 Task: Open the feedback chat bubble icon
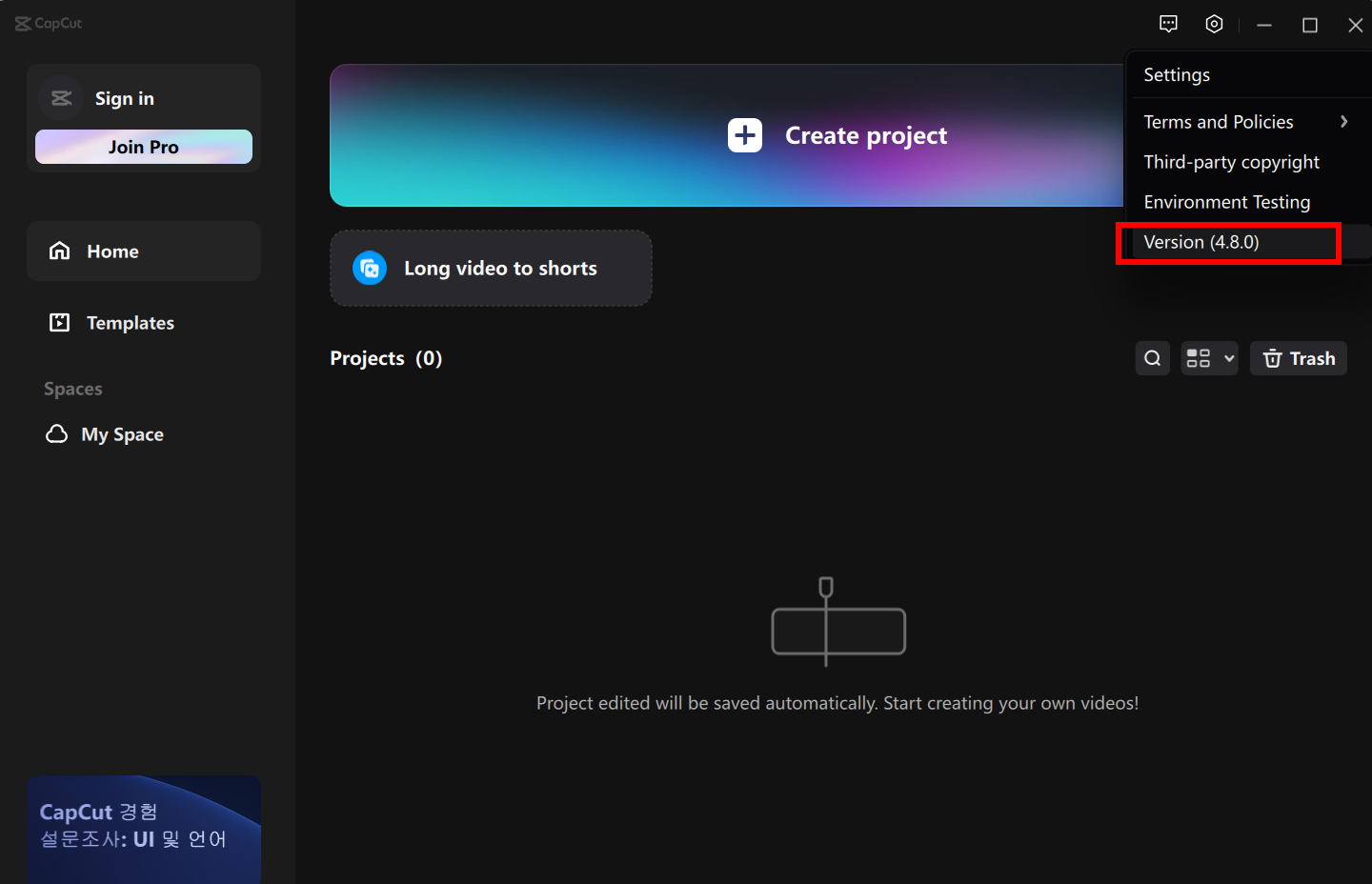coord(1168,24)
